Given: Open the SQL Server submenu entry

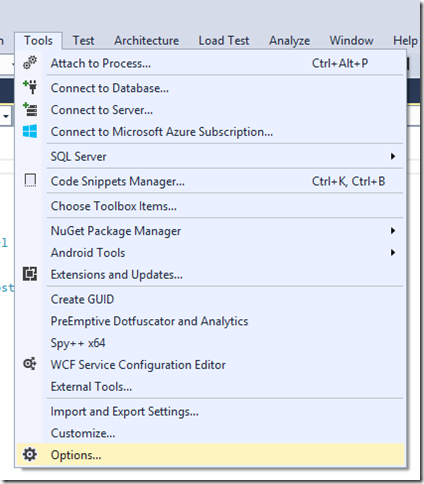Looking at the screenshot, I should point(210,156).
